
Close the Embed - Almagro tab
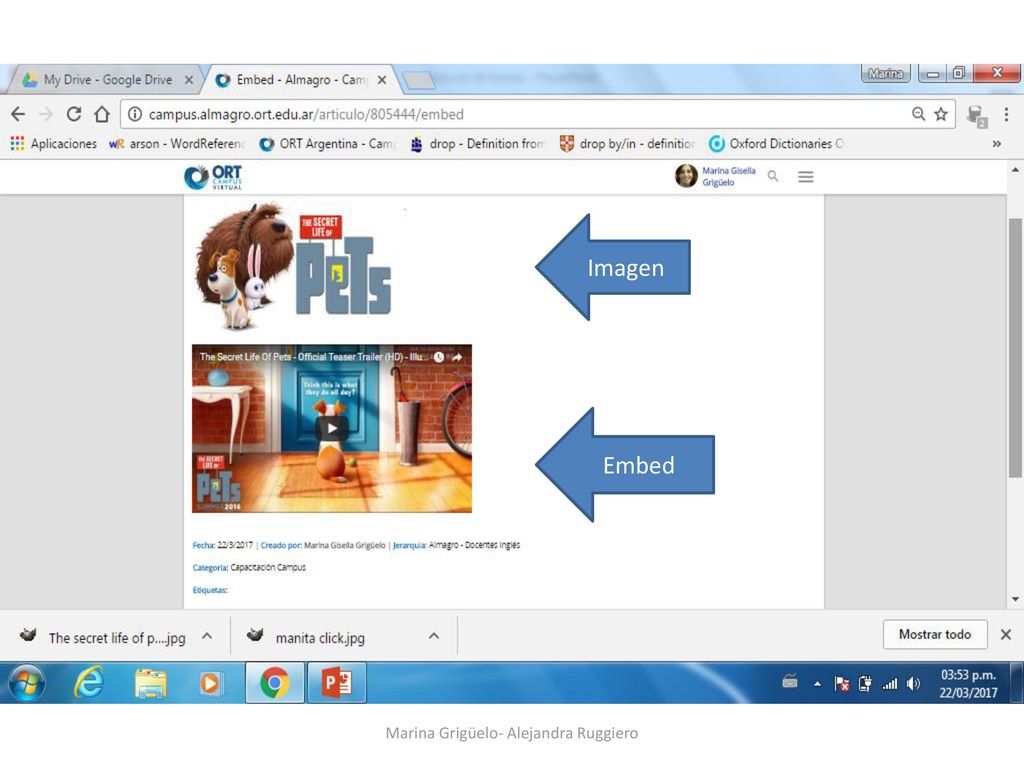382,80
